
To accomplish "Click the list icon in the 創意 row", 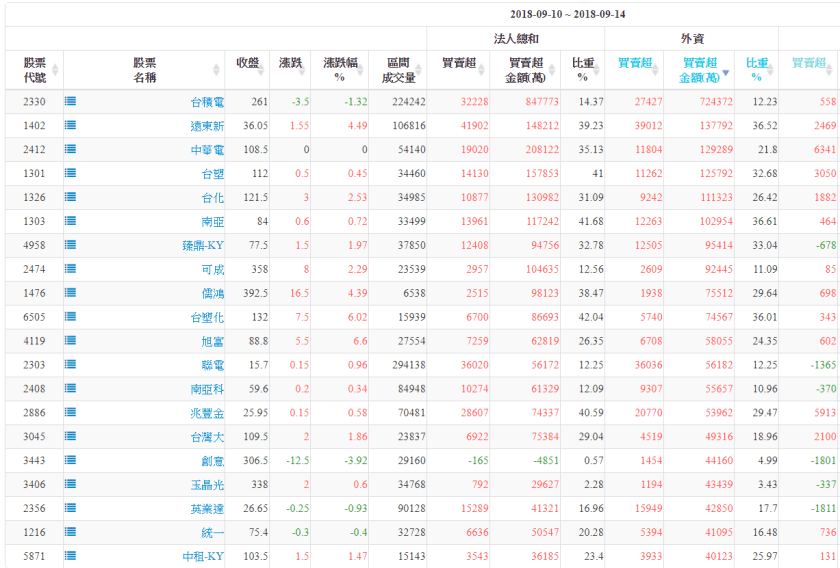I will coord(71,460).
